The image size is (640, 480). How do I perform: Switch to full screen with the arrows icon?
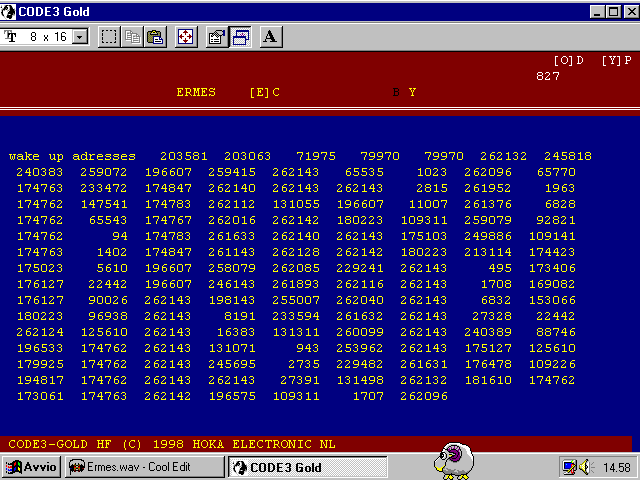point(186,37)
